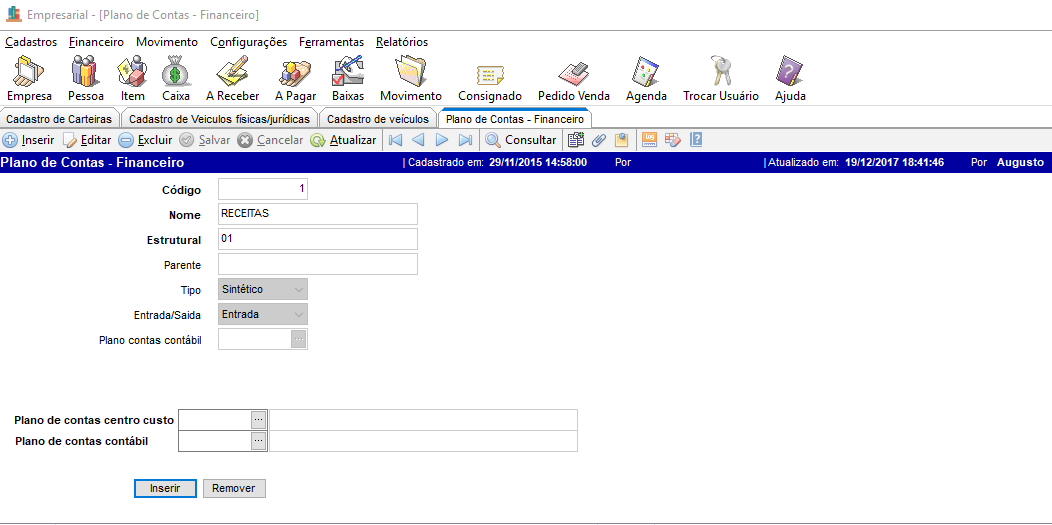Click the Caixa toolbar icon
The width and height of the screenshot is (1052, 525).
click(x=175, y=78)
